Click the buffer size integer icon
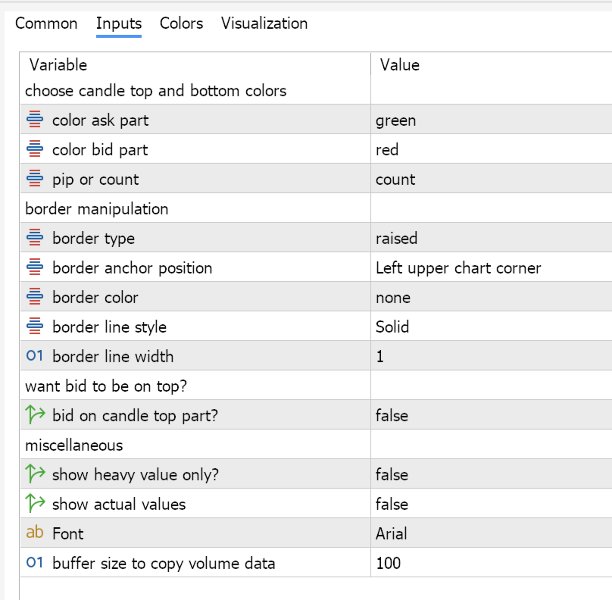 coord(34,563)
